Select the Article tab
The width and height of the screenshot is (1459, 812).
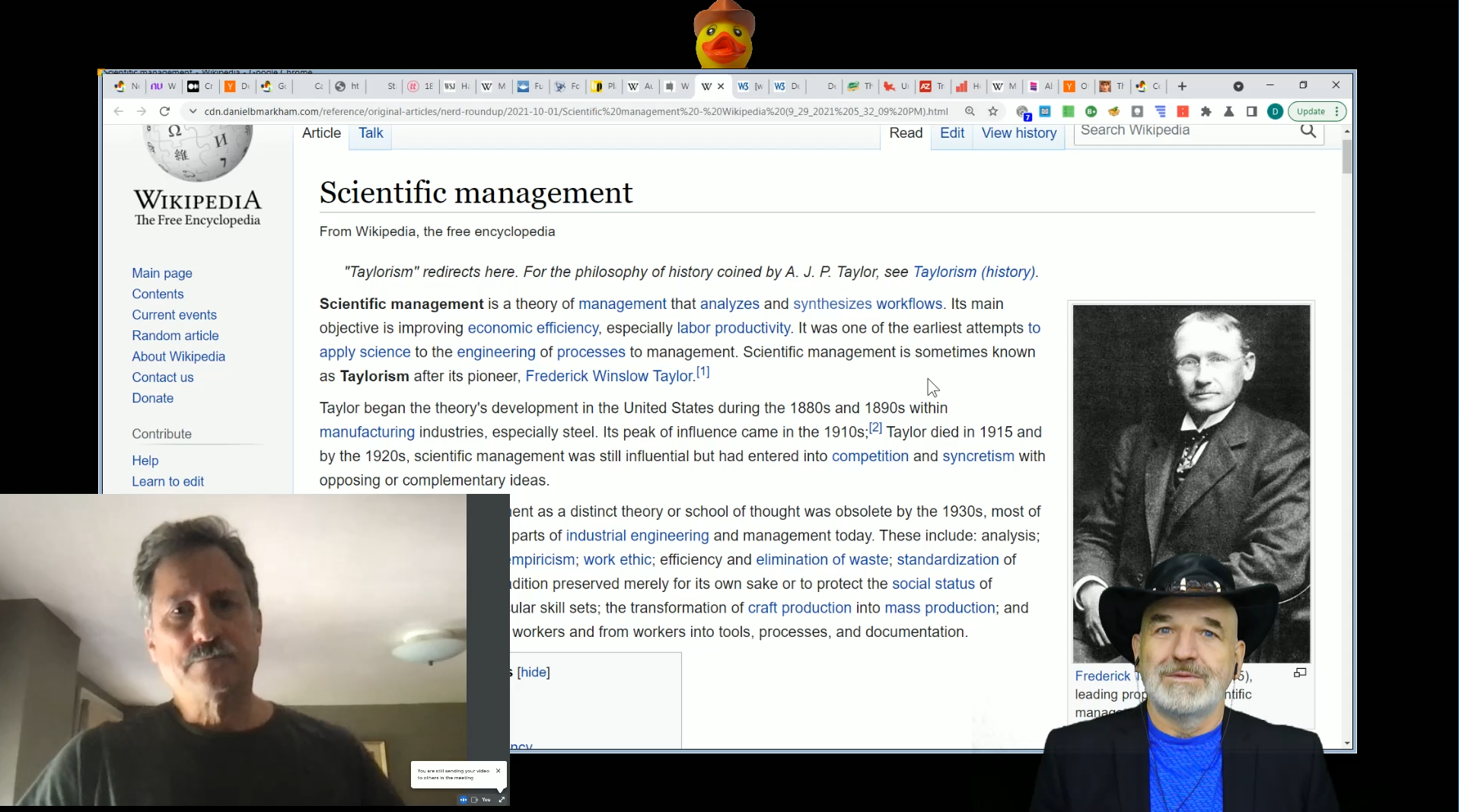pyautogui.click(x=321, y=133)
